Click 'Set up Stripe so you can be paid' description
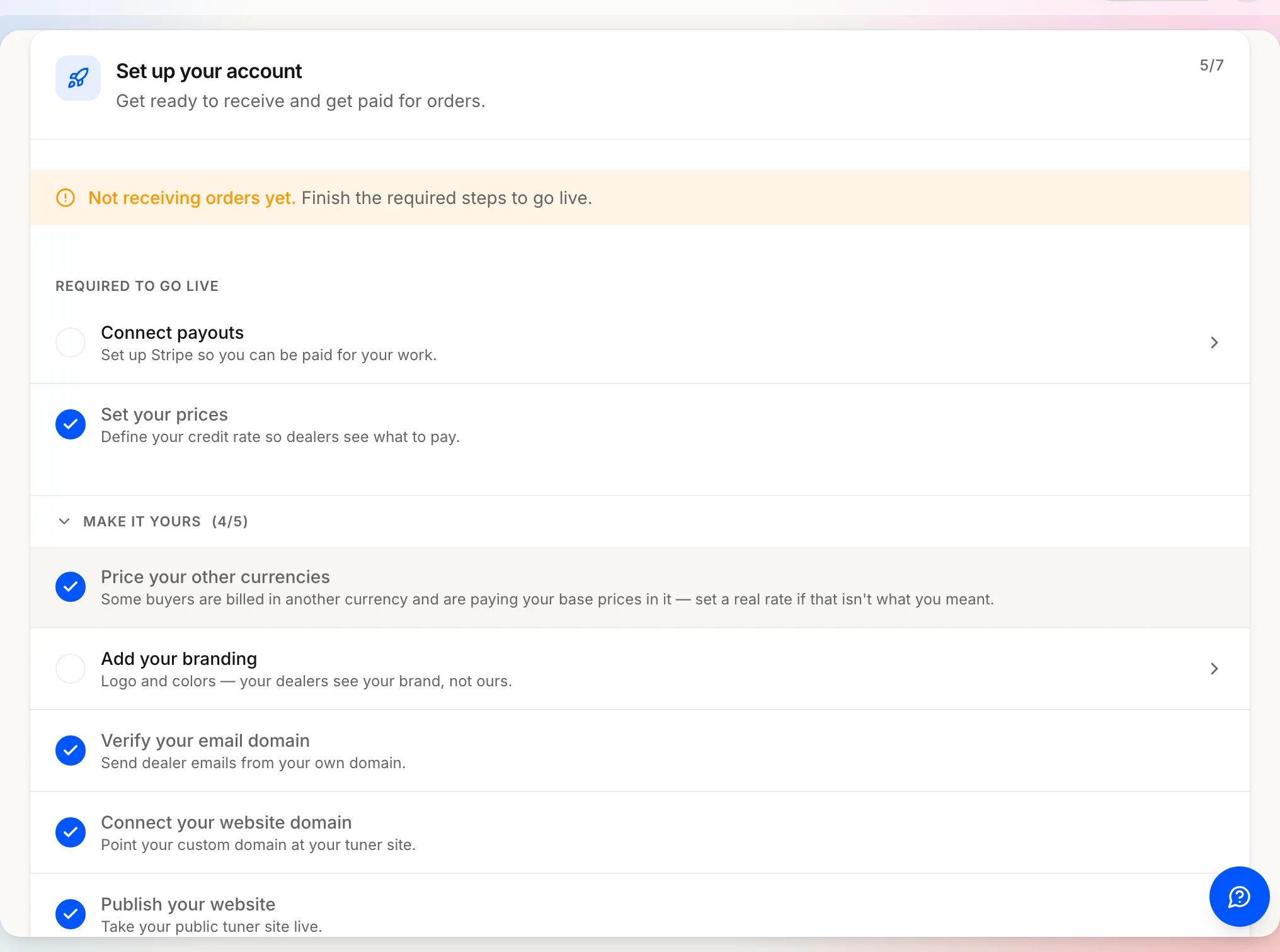This screenshot has height=952, width=1280. 268,355
